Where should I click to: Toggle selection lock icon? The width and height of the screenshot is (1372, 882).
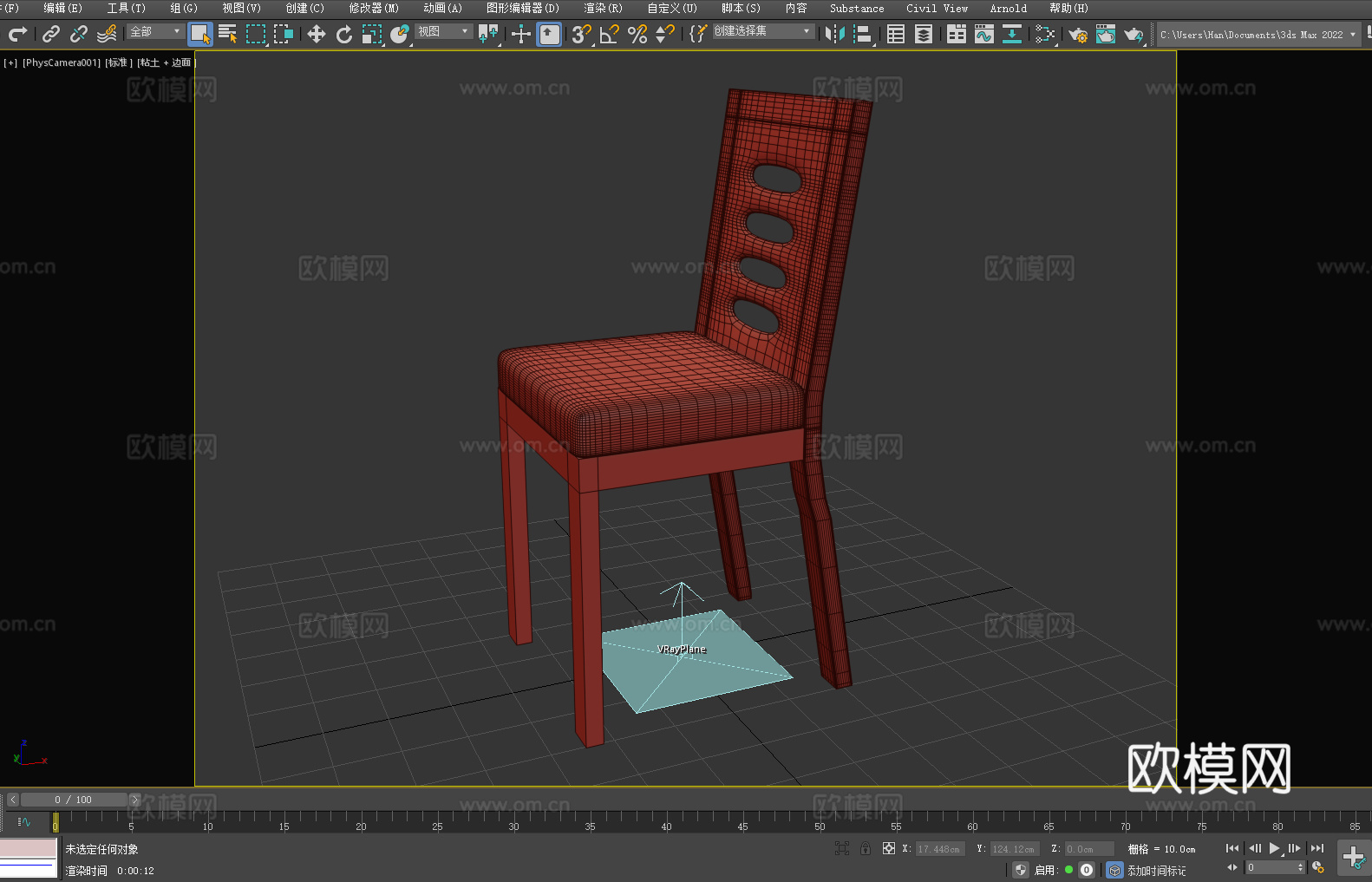(x=866, y=848)
